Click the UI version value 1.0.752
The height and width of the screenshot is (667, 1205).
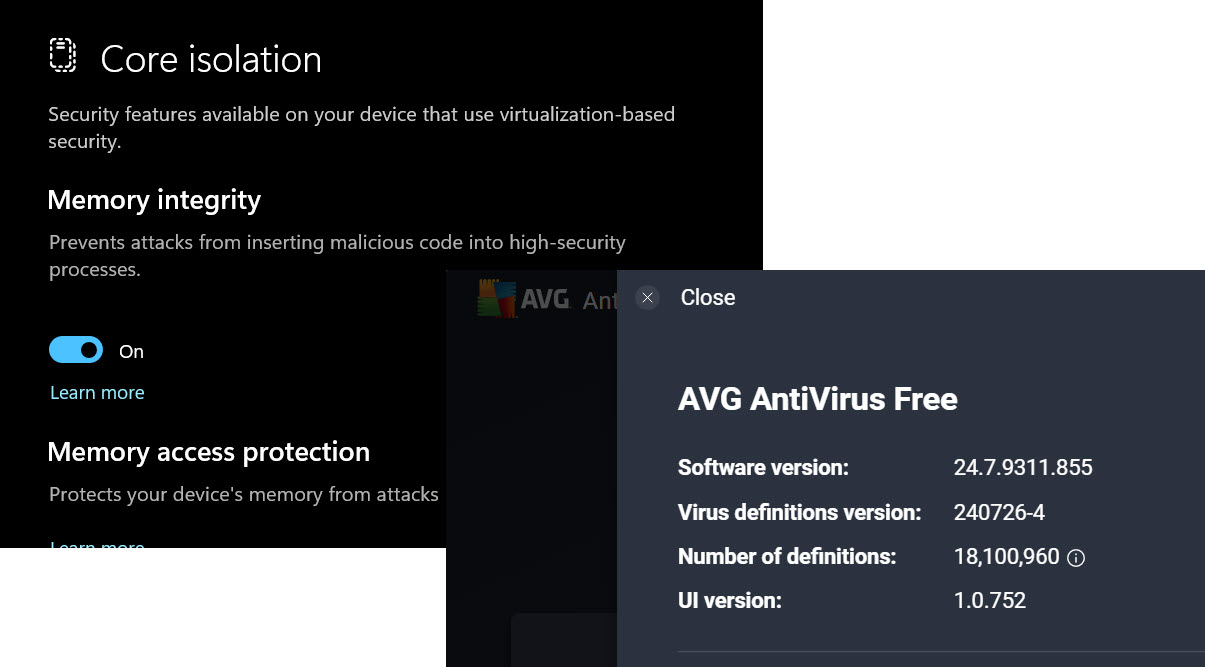[x=989, y=601]
